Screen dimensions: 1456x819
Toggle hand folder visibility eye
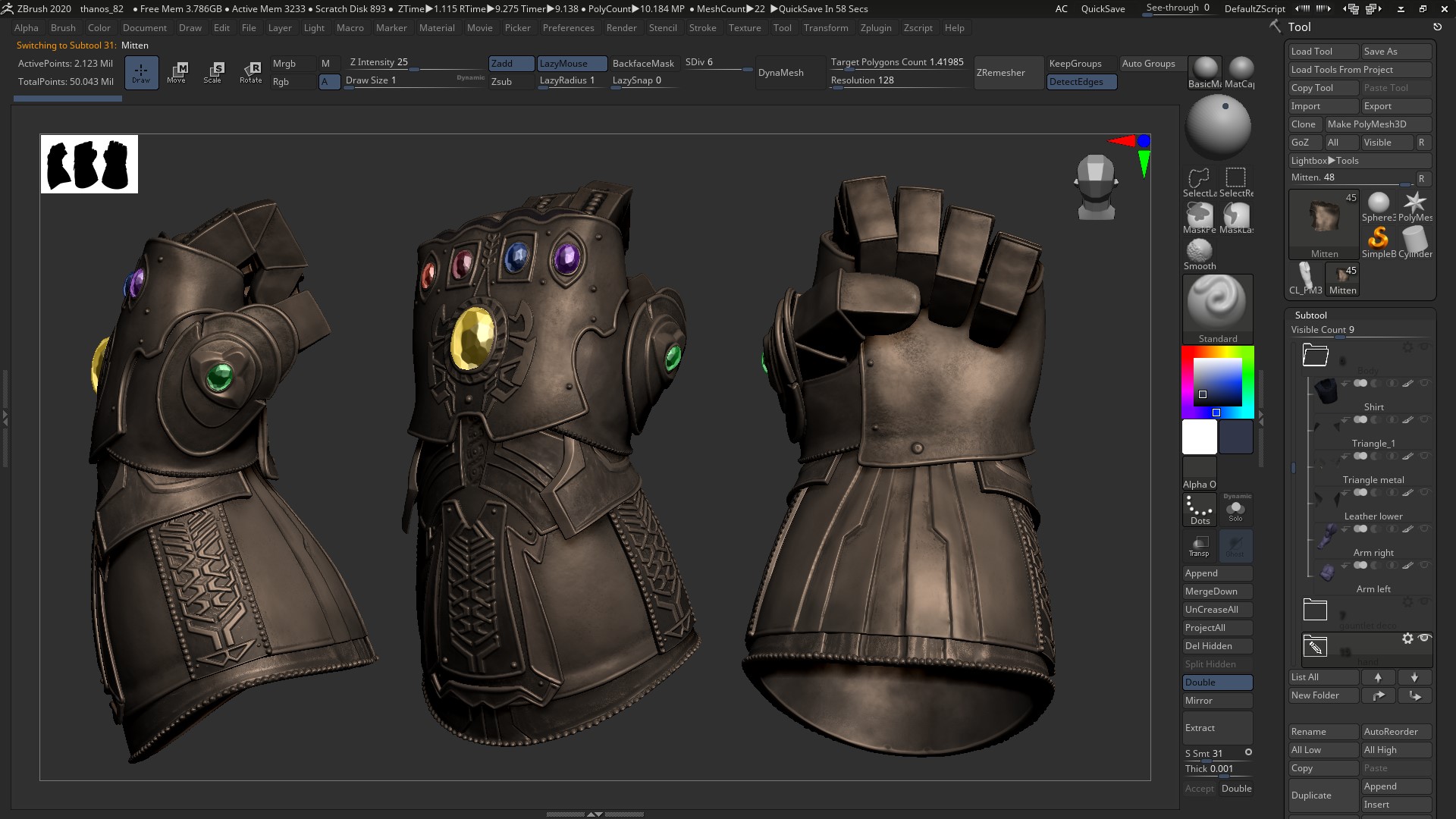coord(1424,638)
